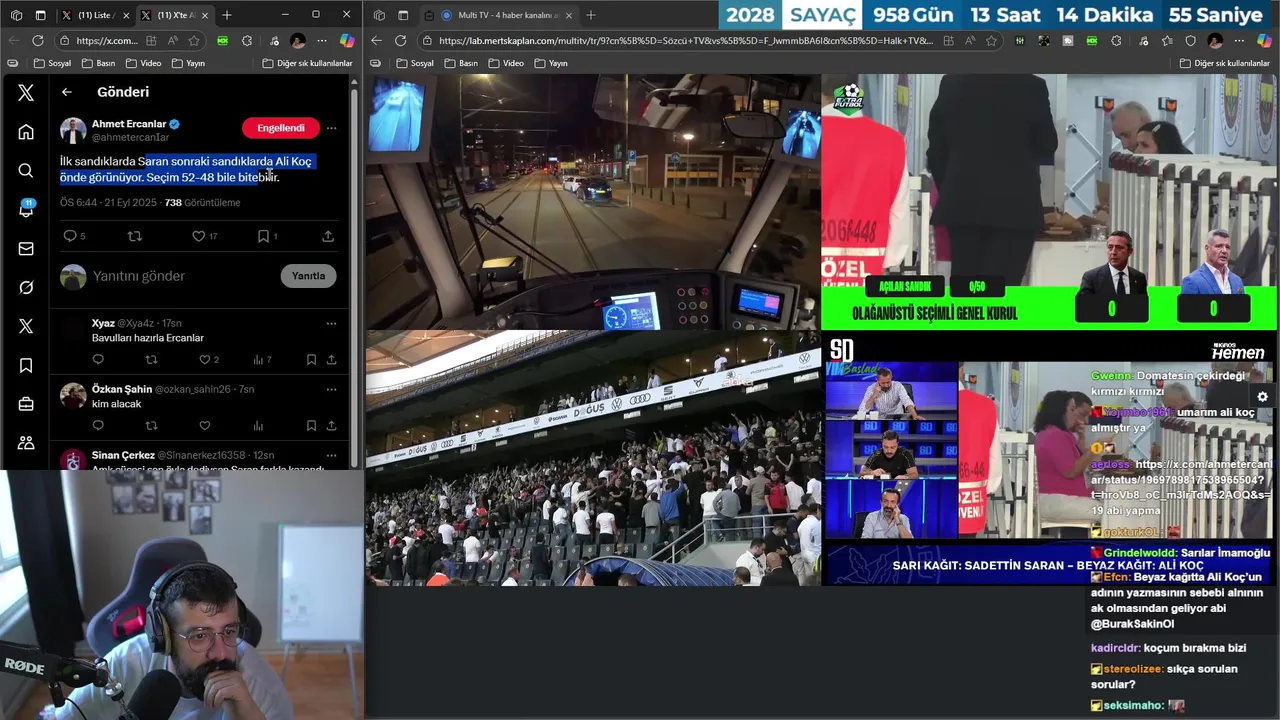Open Video bookmarks folder in the x.com window

coord(143,63)
